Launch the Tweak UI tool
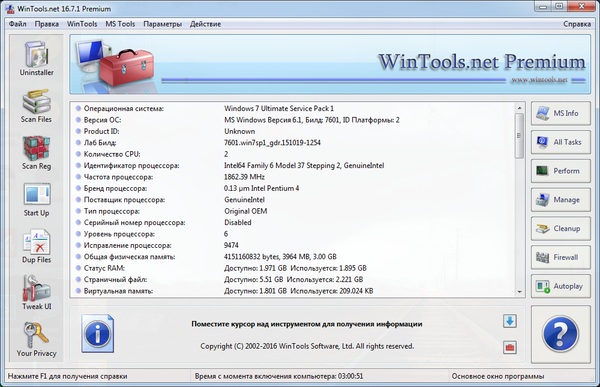Viewport: 600px width, 387px height. pyautogui.click(x=36, y=293)
